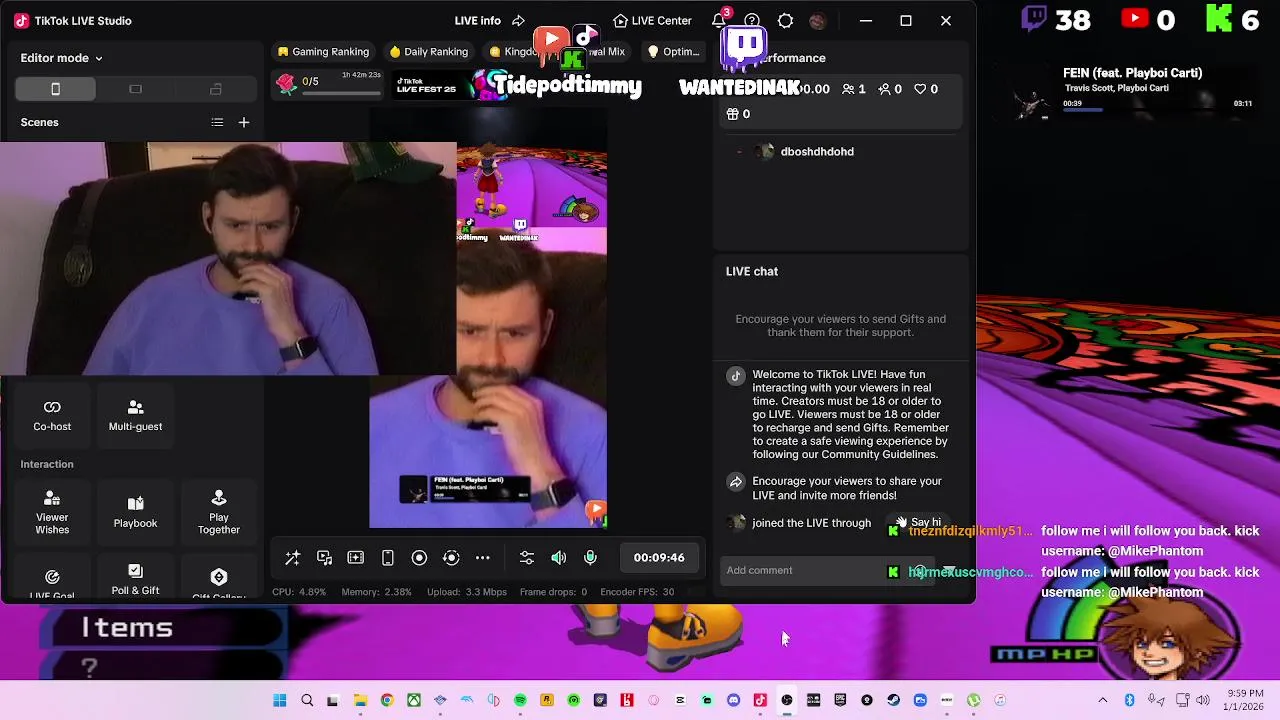Screen dimensions: 1280x720
Task: Click the sparkle film enhancement icon
Action: (356, 558)
